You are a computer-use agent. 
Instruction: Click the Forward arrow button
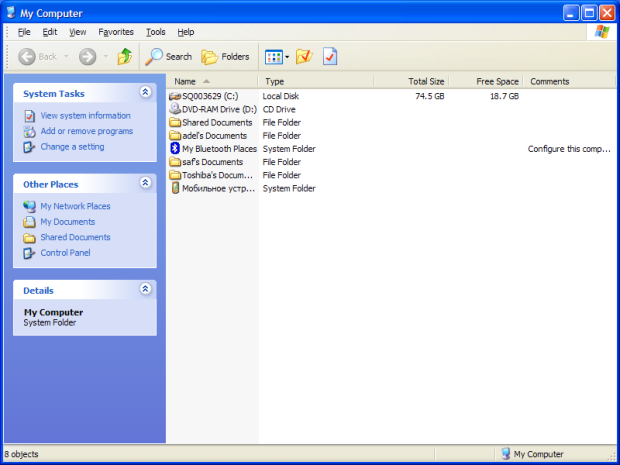pos(87,57)
